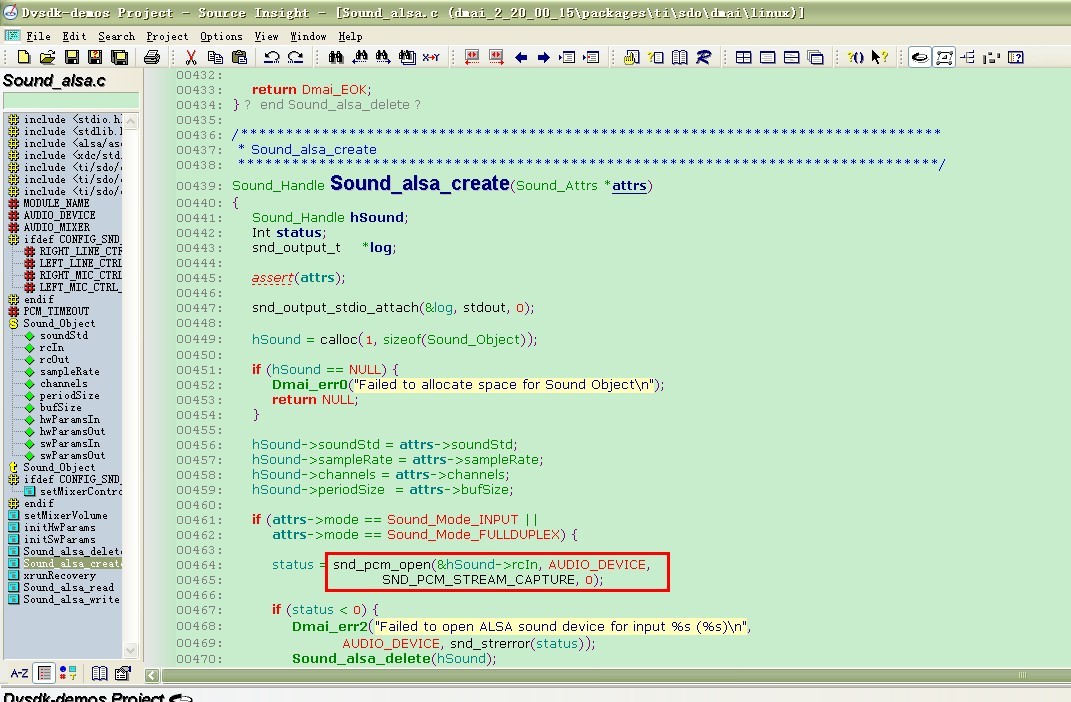Viewport: 1071px width, 702px height.
Task: Click the symbol list scroll up arrow
Action: click(x=130, y=121)
